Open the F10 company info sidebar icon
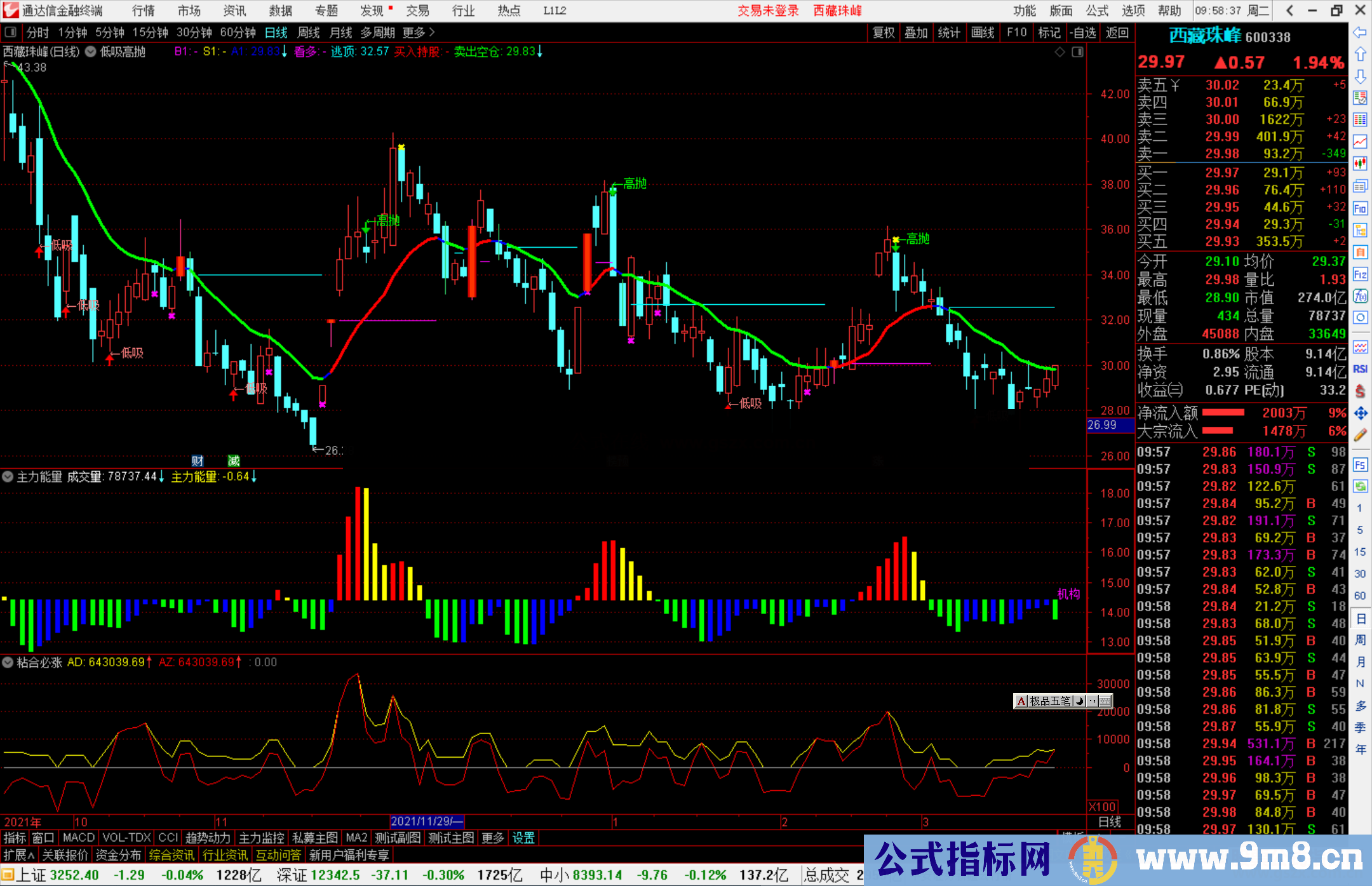Image resolution: width=1372 pixels, height=886 pixels. pos(1360,208)
